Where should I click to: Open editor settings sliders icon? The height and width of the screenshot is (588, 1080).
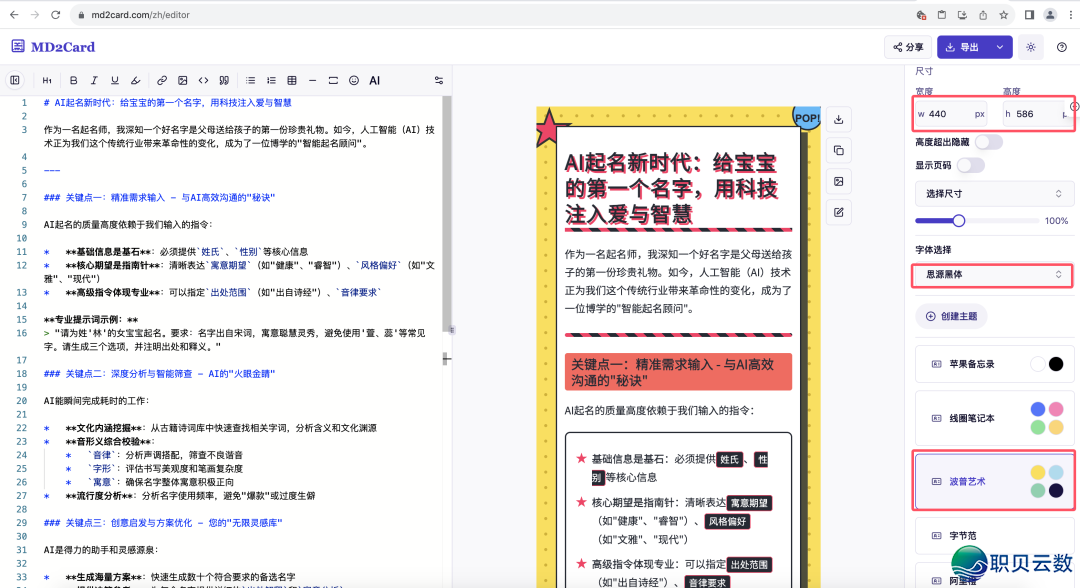tap(439, 81)
